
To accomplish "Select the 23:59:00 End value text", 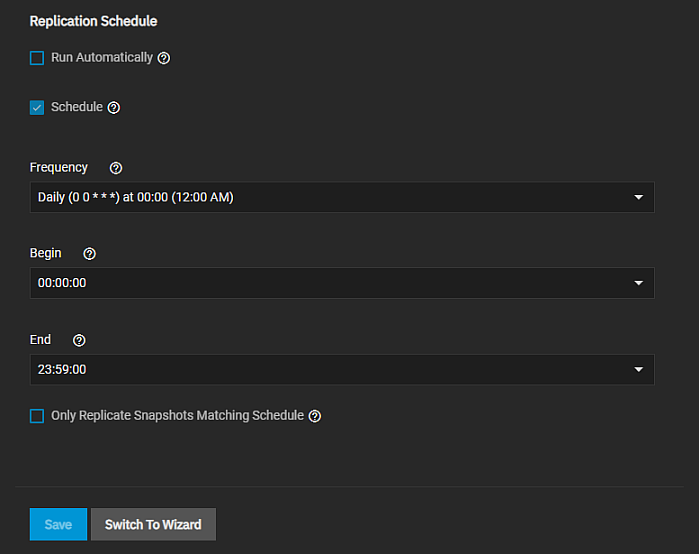I will pos(62,370).
